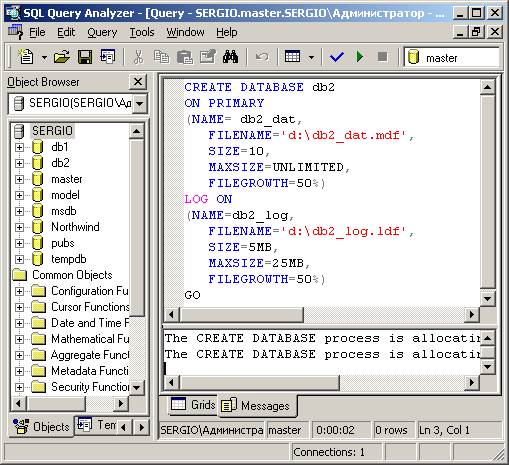Click the binoculars Find icon
Screen dimensions: 509x465
point(230,57)
